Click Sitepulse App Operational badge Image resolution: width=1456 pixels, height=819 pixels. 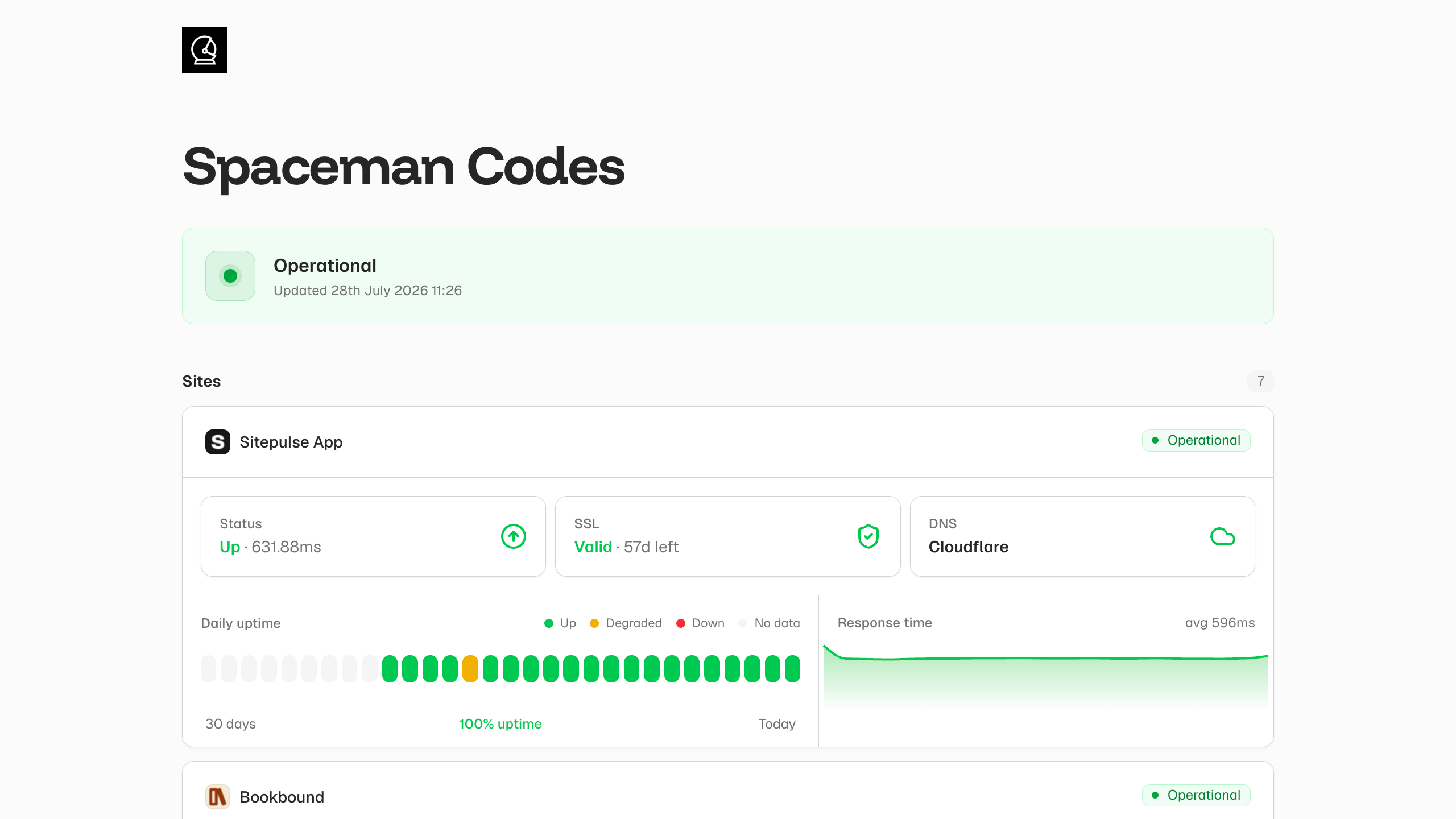coord(1196,440)
